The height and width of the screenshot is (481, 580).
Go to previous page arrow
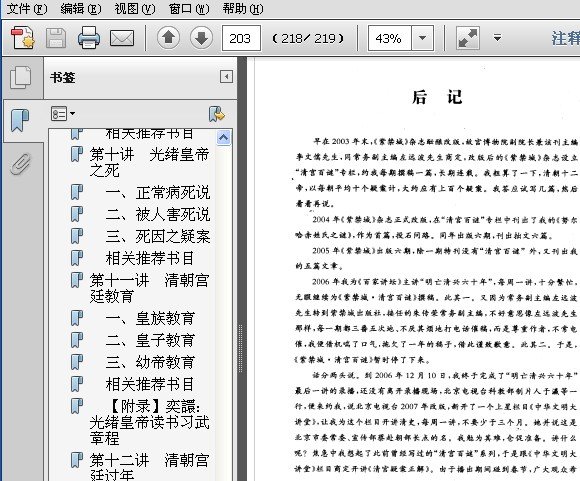pos(169,38)
